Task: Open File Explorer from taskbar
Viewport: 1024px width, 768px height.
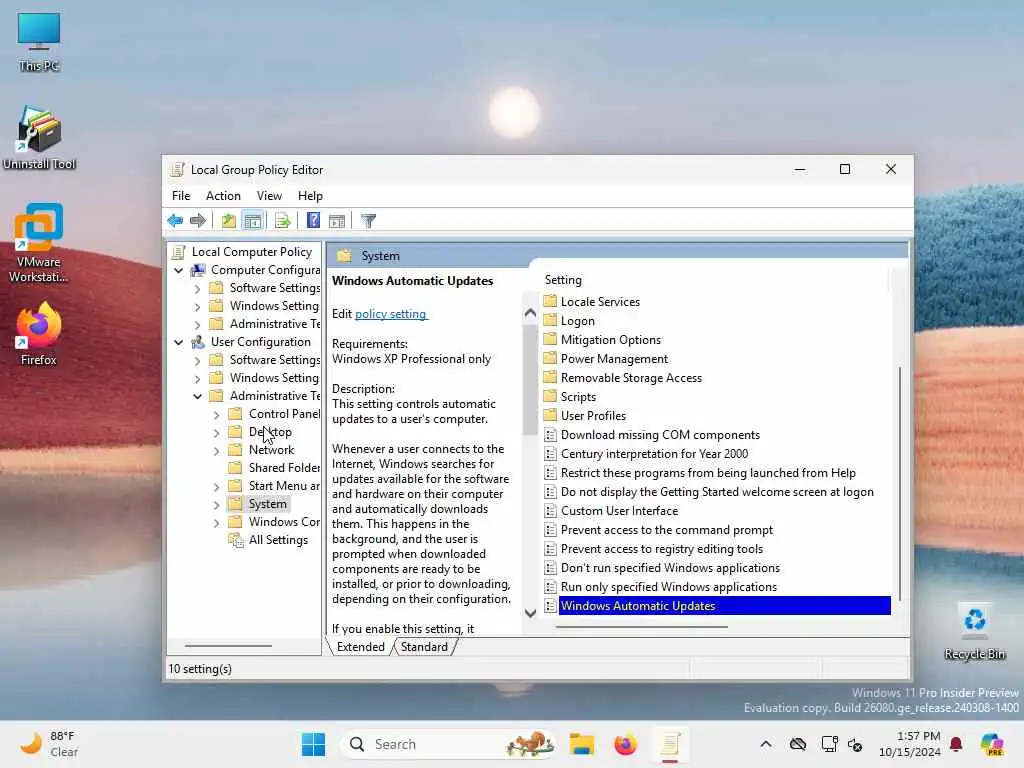Action: pos(581,744)
